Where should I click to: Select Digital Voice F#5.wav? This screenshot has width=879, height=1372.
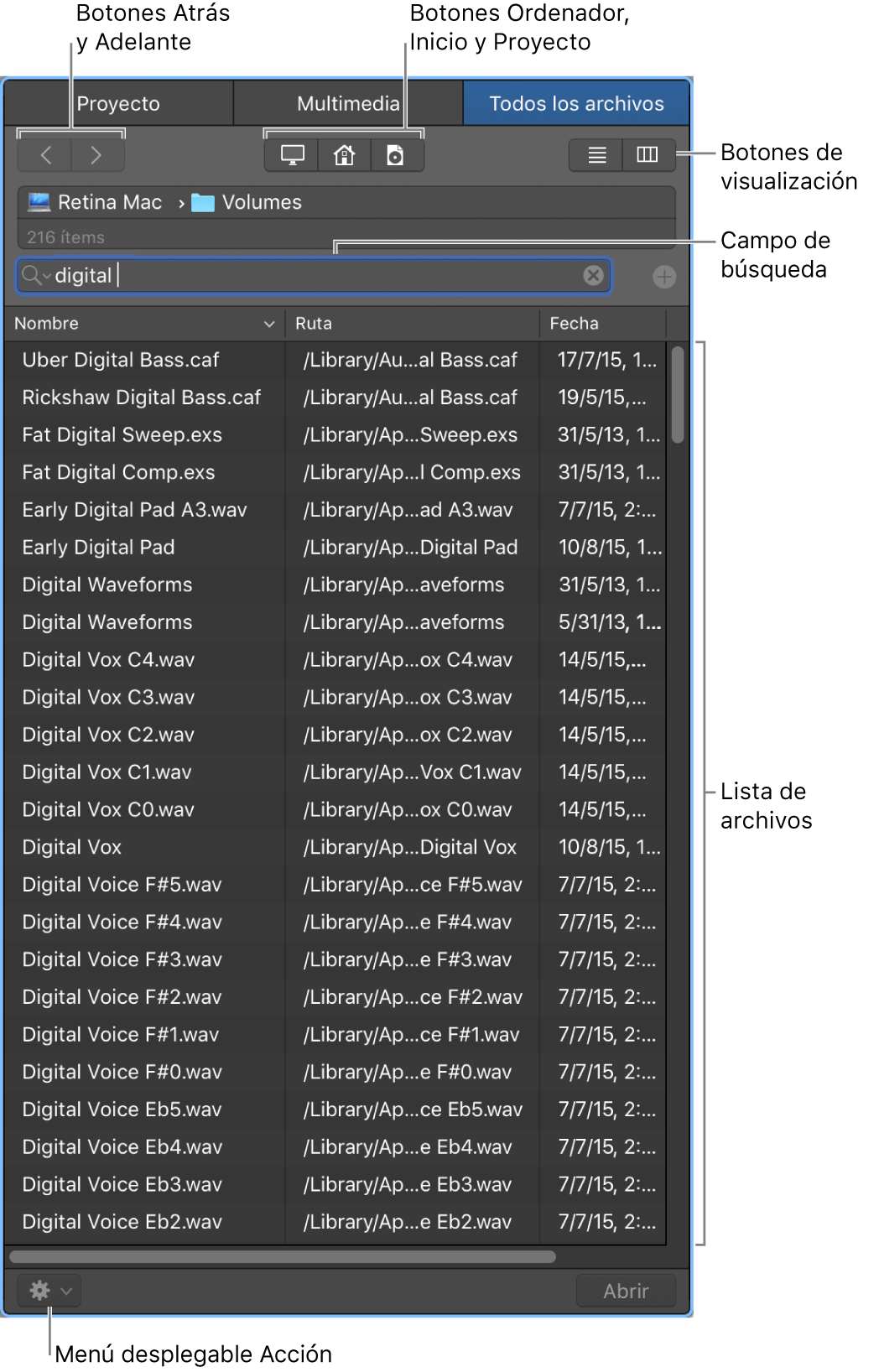coord(335,885)
